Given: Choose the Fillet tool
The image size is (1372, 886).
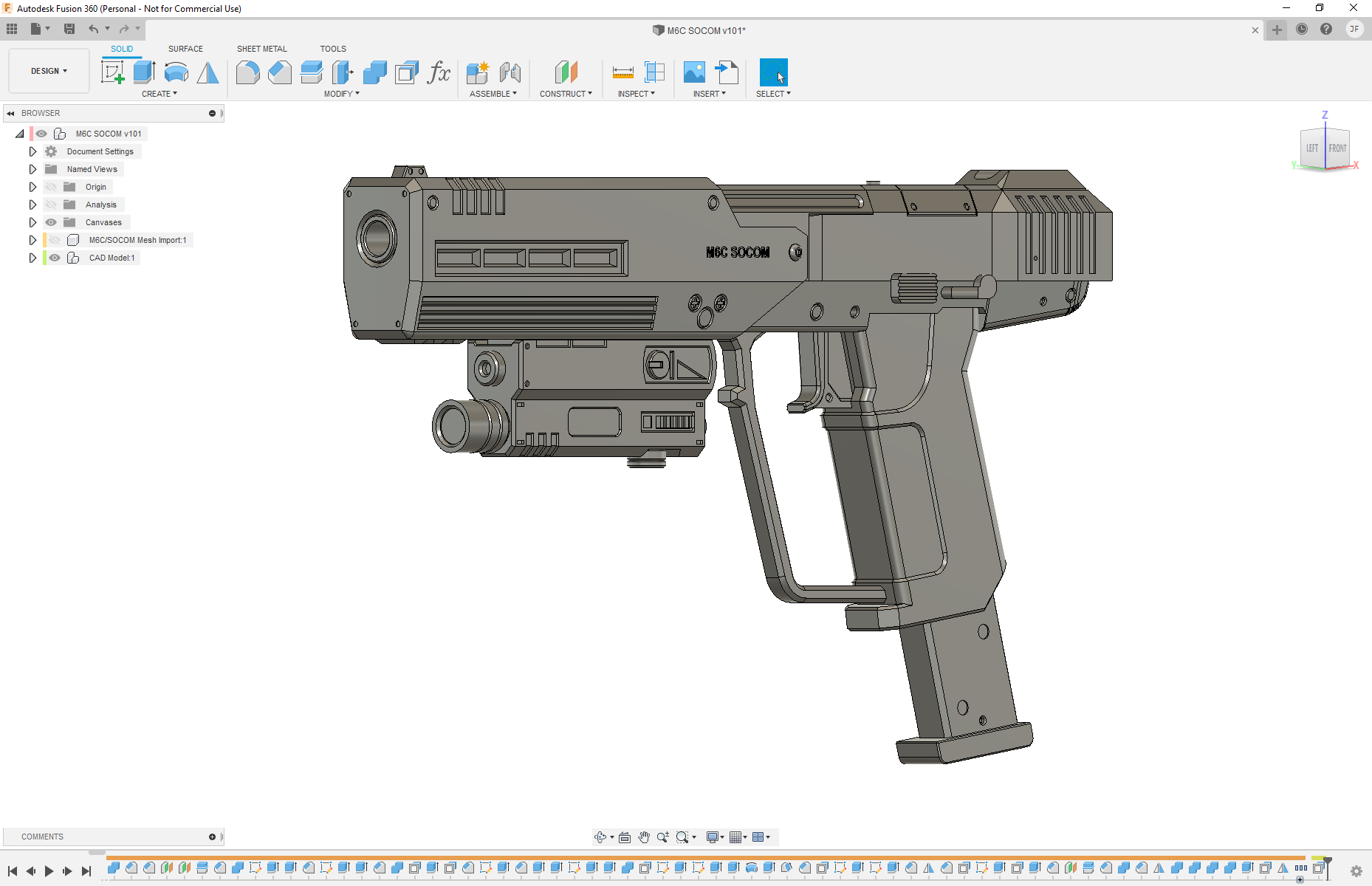Looking at the screenshot, I should 247,72.
